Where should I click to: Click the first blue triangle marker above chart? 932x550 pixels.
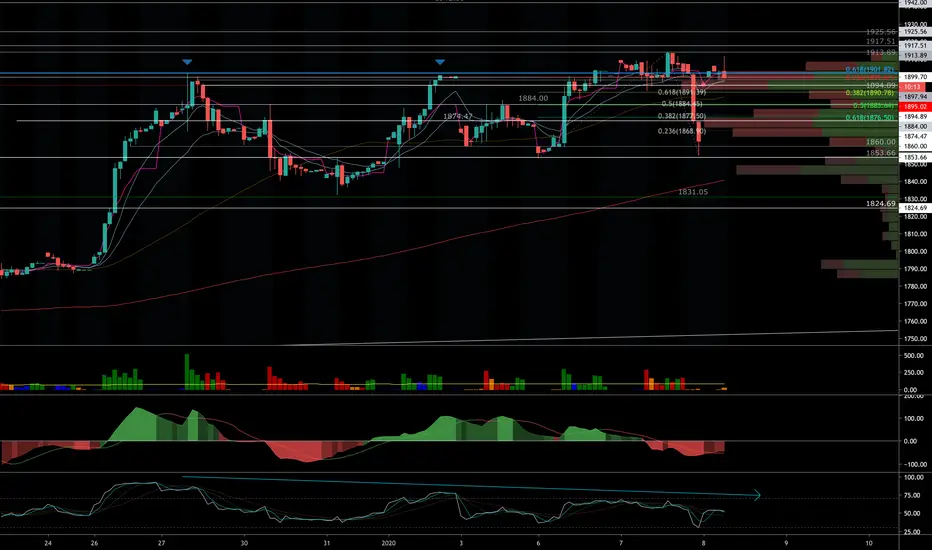coord(187,62)
